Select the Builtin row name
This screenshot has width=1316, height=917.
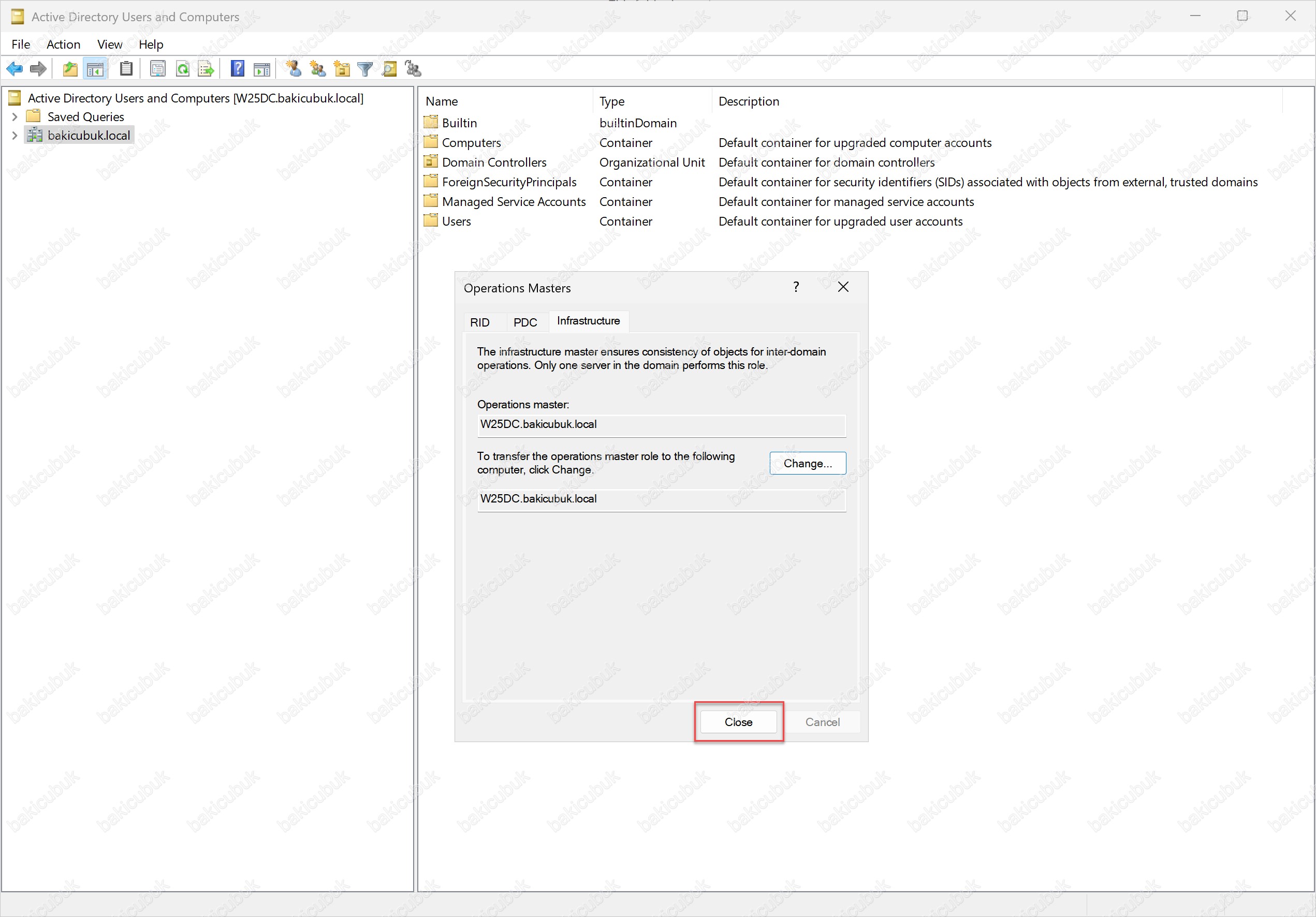pos(459,123)
